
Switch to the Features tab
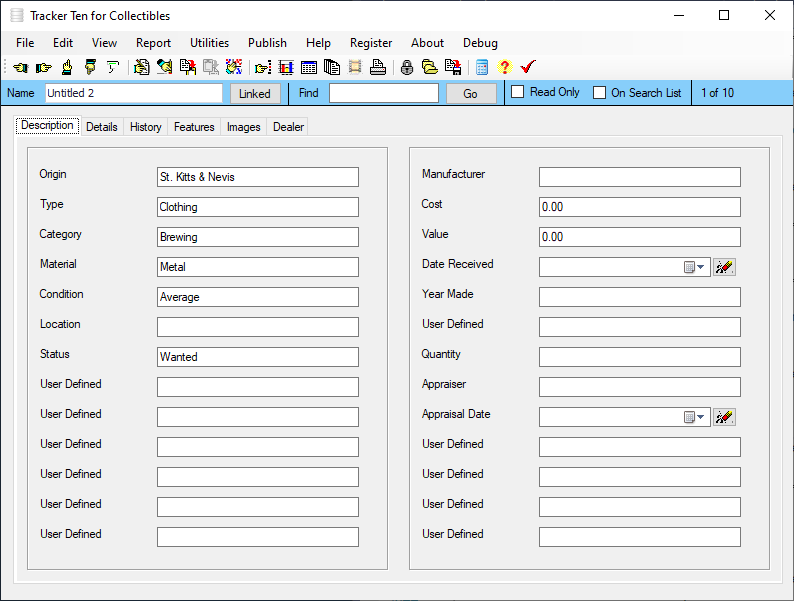pyautogui.click(x=194, y=127)
